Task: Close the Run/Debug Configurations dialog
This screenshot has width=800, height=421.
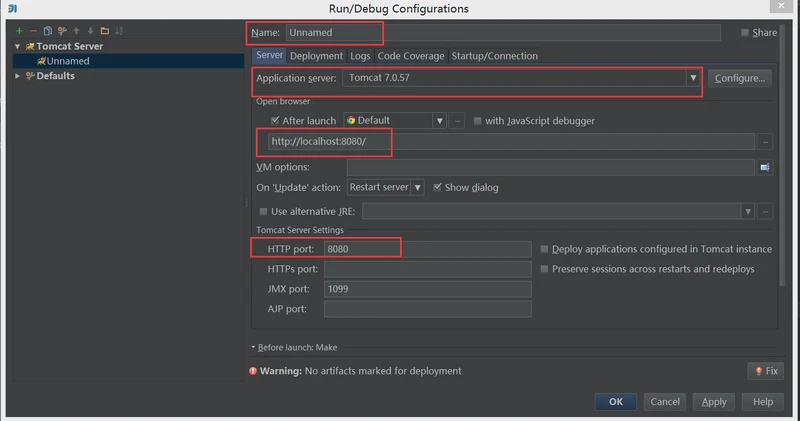Action: coord(781,6)
